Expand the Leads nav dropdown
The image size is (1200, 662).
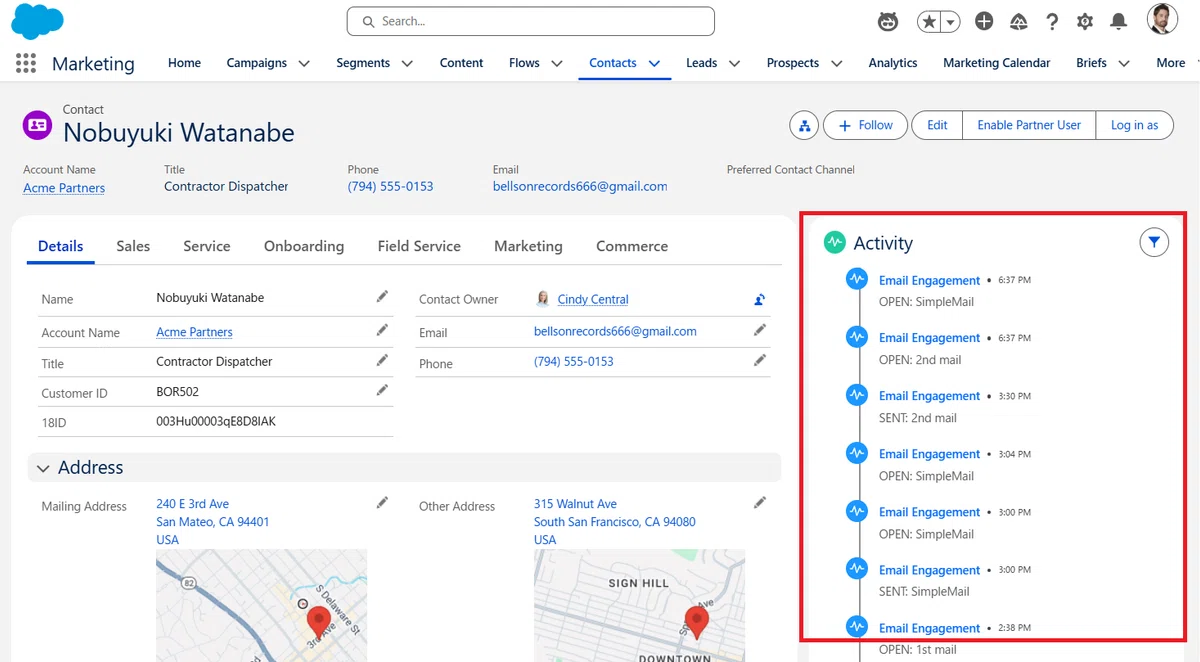[x=735, y=63]
